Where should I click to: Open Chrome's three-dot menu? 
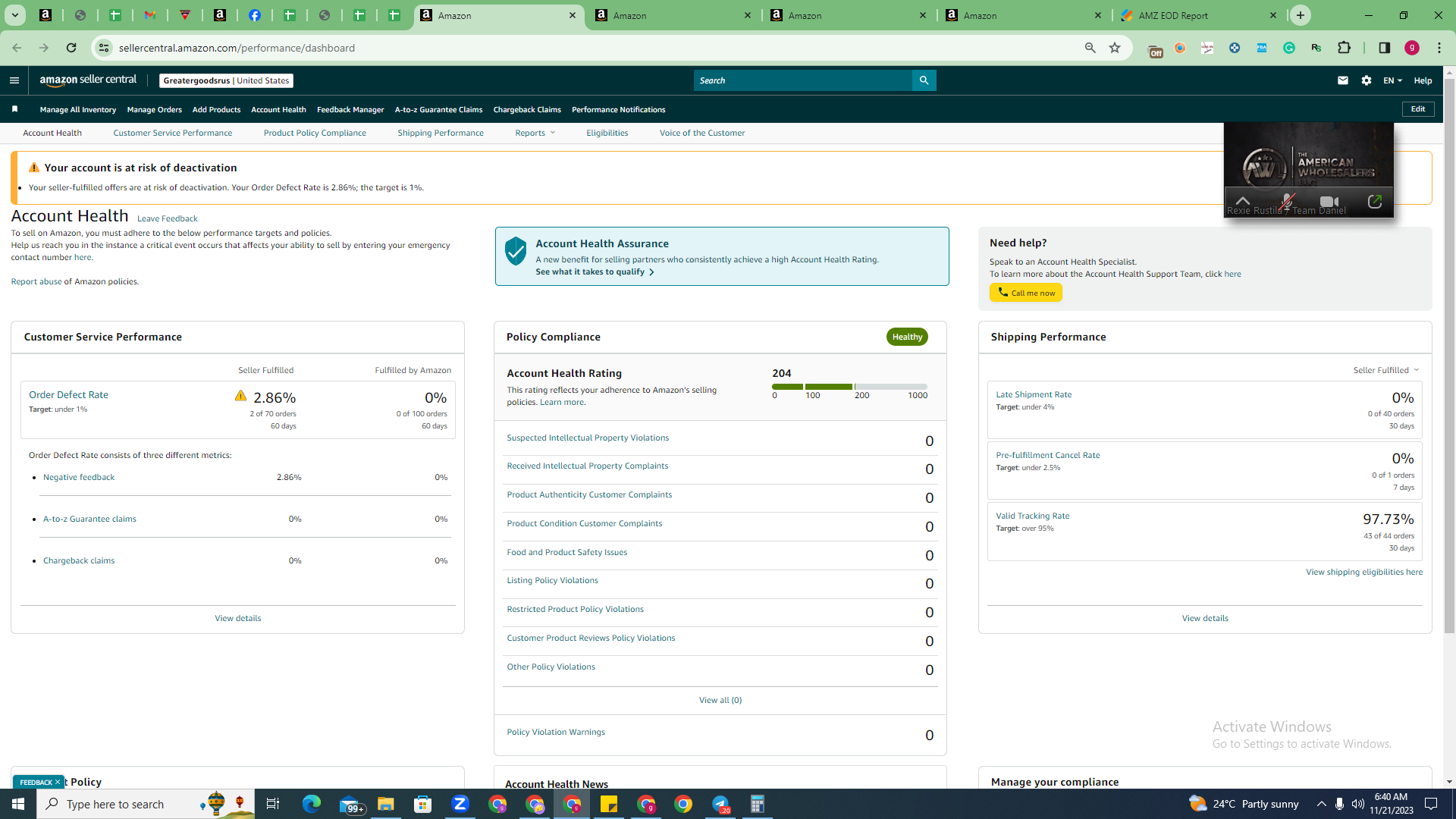point(1439,48)
